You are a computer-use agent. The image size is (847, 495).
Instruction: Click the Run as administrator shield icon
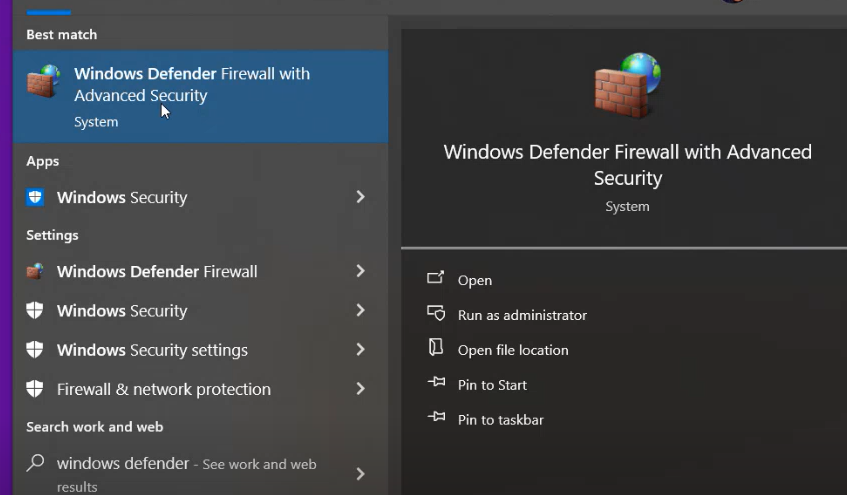click(436, 313)
